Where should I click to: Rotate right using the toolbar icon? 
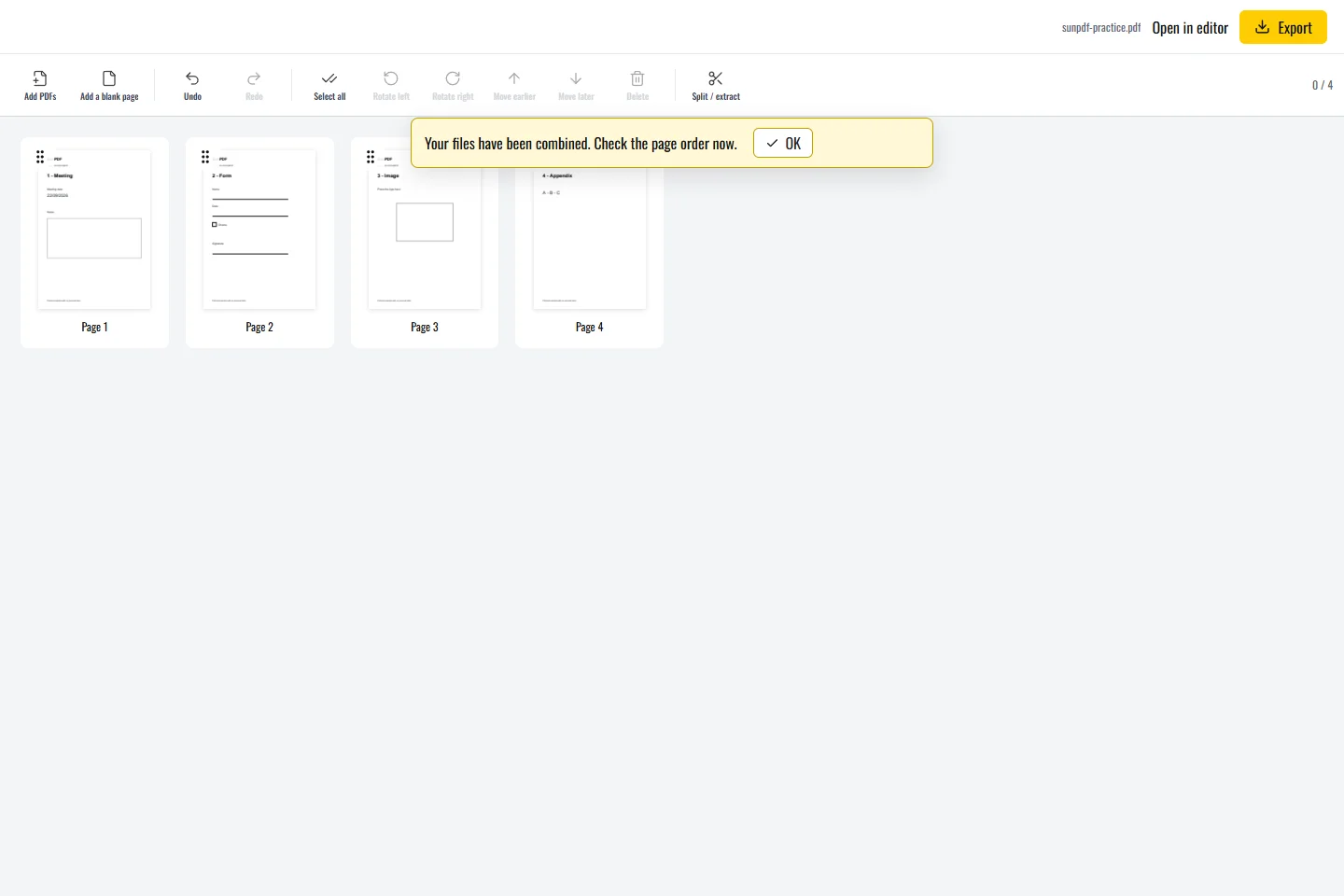coord(453,78)
